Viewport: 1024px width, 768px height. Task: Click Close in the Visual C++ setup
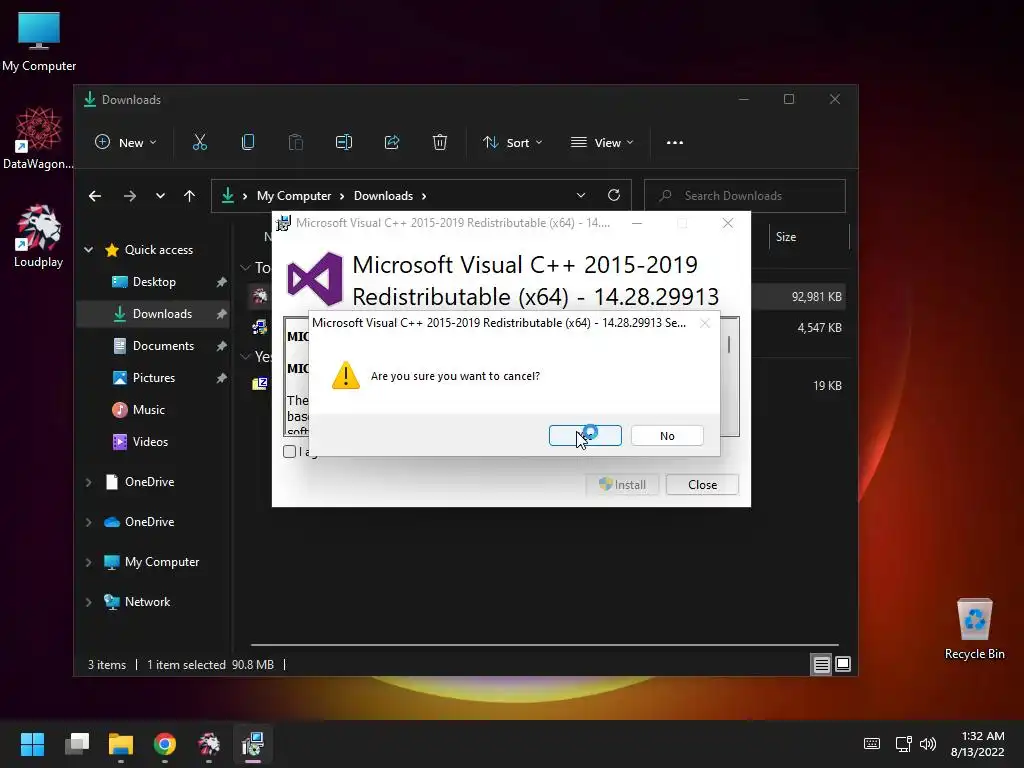[x=702, y=485]
